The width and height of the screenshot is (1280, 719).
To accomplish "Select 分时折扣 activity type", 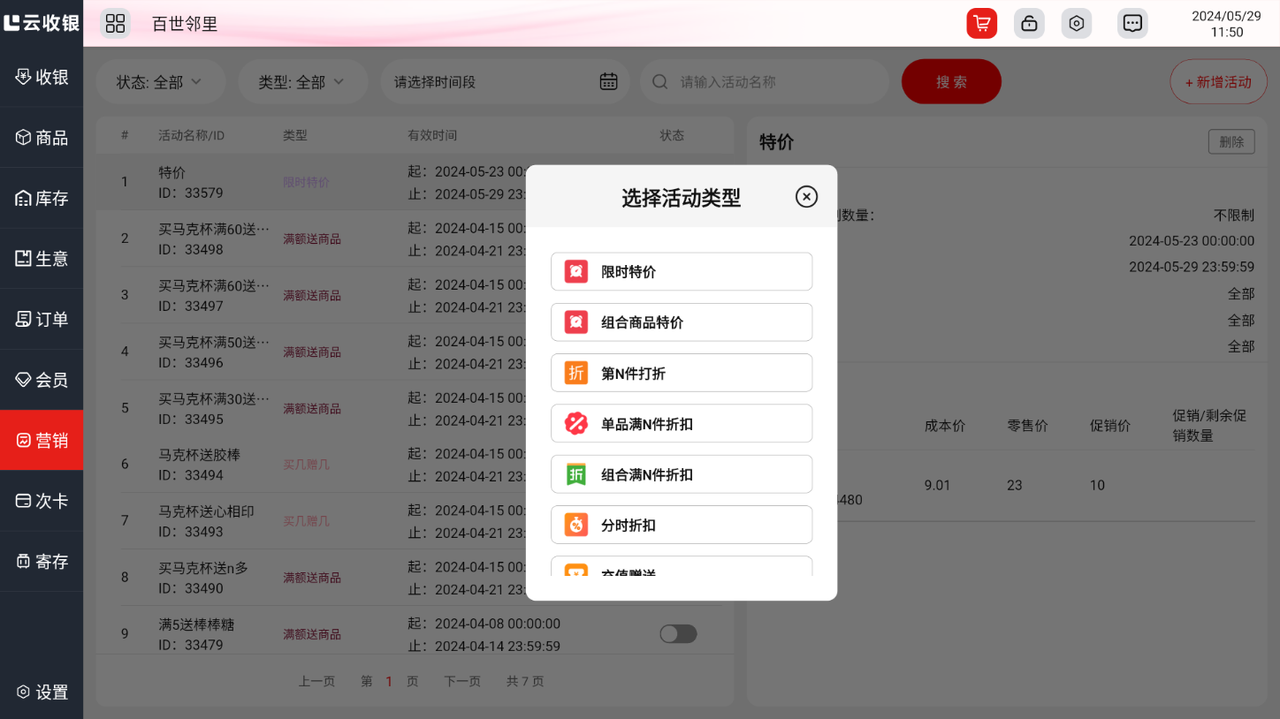I will click(681, 525).
